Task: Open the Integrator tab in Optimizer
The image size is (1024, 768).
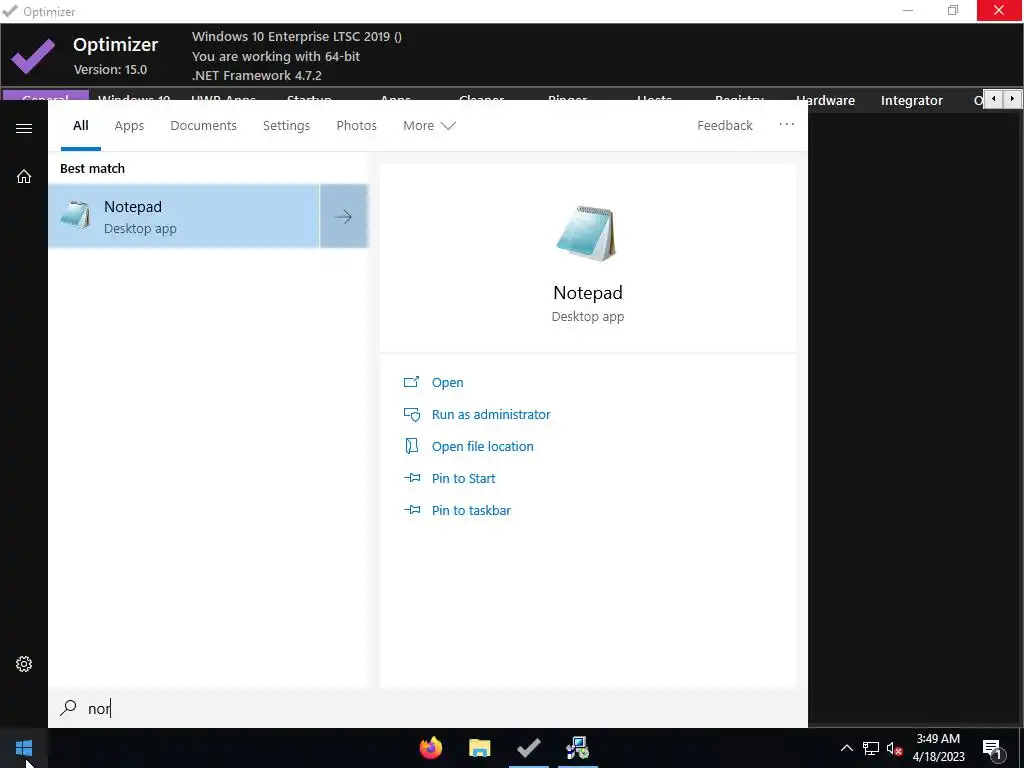Action: tap(912, 101)
